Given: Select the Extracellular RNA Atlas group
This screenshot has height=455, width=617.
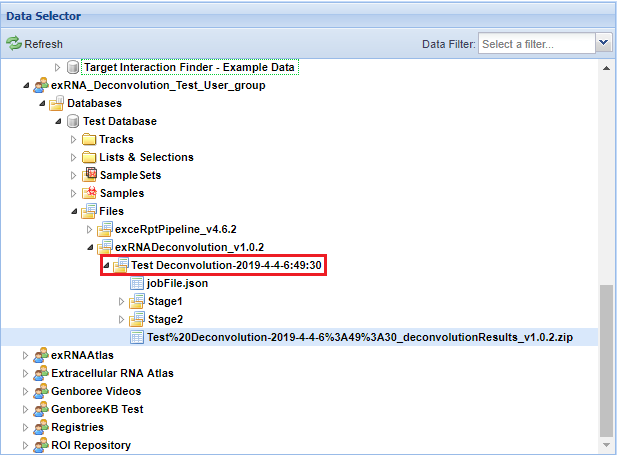Looking at the screenshot, I should pyautogui.click(x=112, y=374).
